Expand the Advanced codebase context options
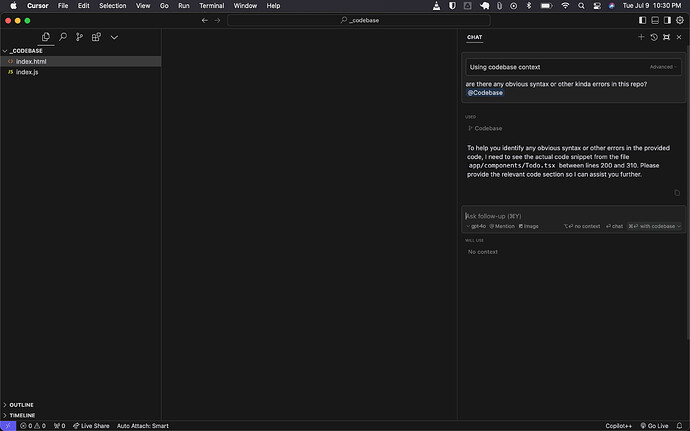This screenshot has width=690, height=431. tap(663, 67)
